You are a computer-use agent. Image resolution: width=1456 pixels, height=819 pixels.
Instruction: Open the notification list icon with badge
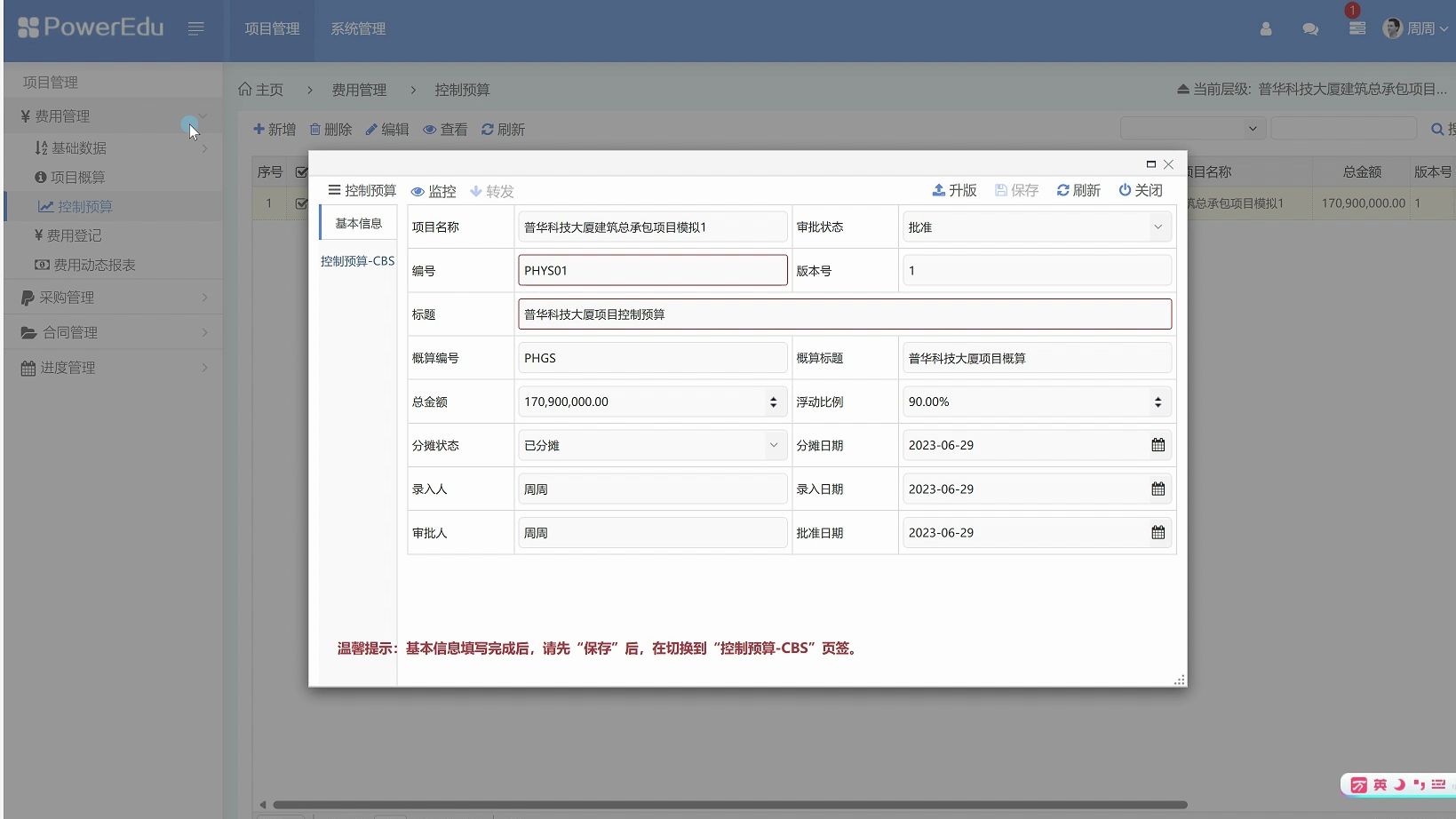coord(1357,28)
